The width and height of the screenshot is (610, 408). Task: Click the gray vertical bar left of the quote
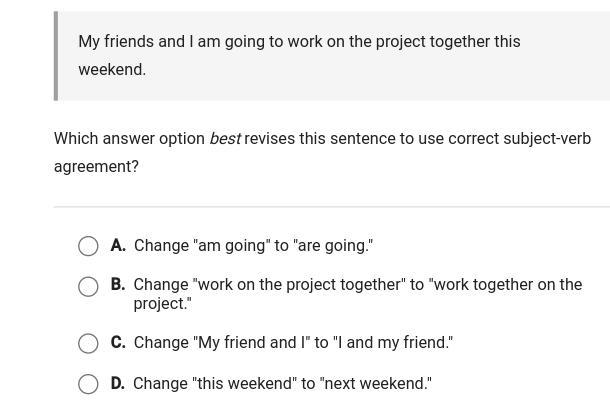pyautogui.click(x=56, y=56)
